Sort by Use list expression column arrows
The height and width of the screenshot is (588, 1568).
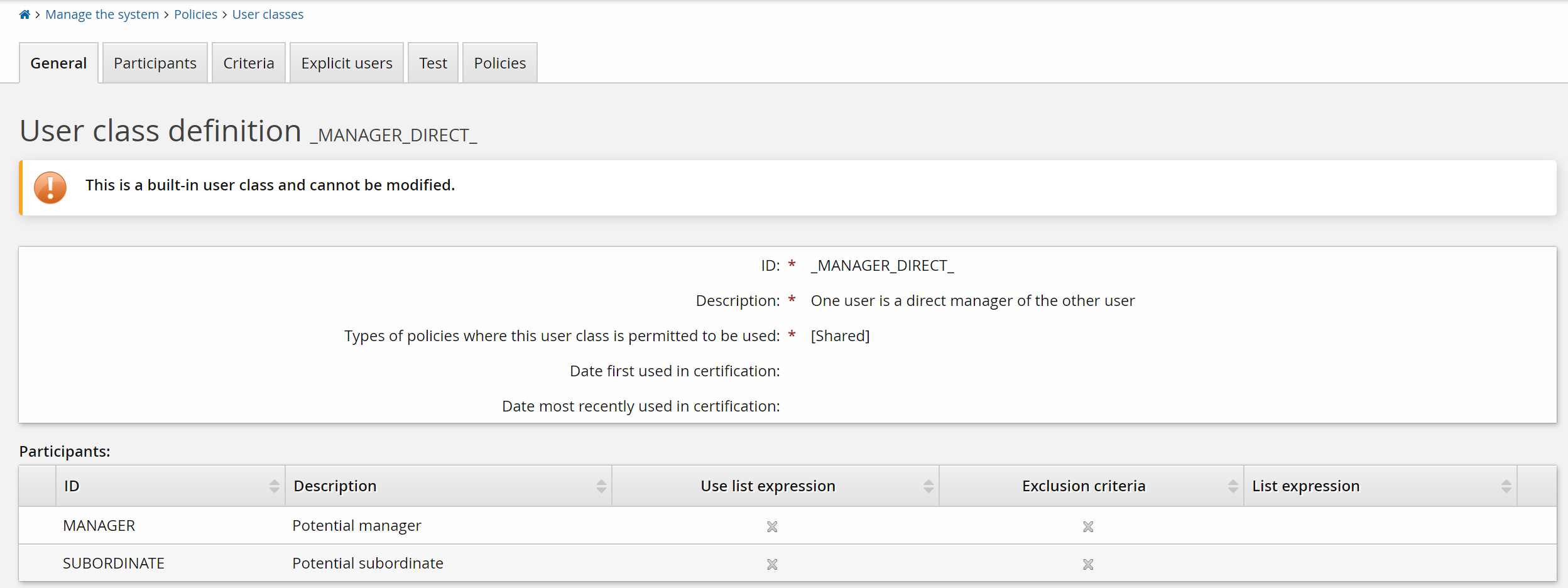[x=928, y=486]
